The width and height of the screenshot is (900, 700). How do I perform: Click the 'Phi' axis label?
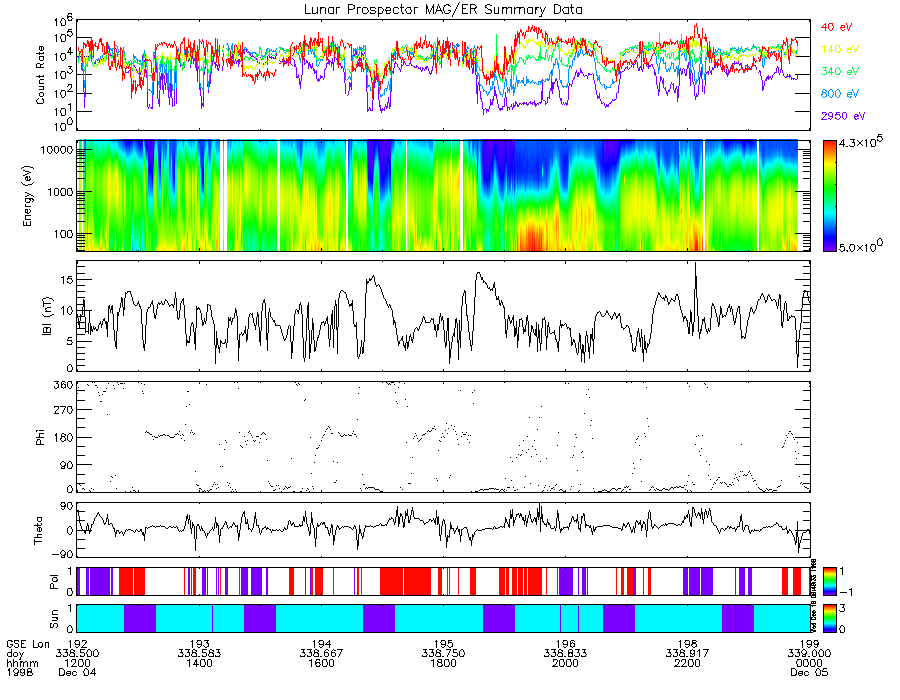40,437
